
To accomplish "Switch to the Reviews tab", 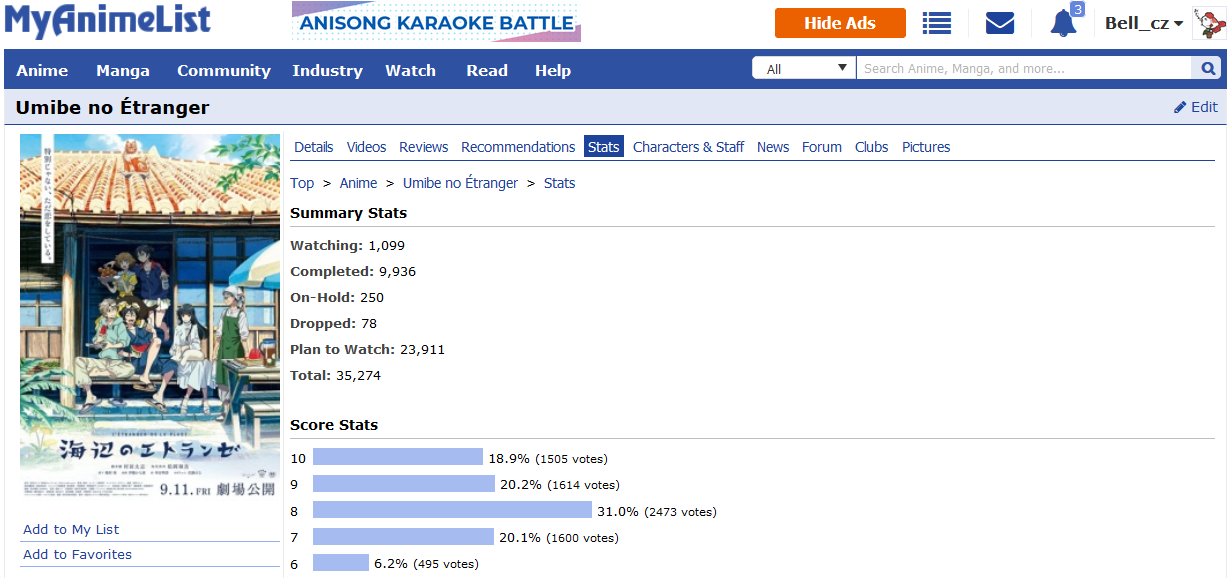I will coord(423,147).
